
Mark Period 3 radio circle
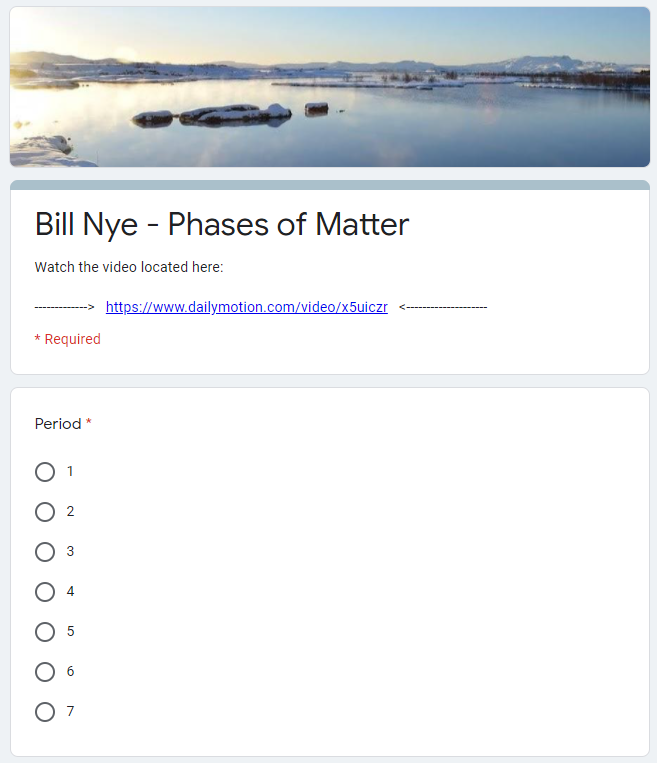tap(45, 552)
